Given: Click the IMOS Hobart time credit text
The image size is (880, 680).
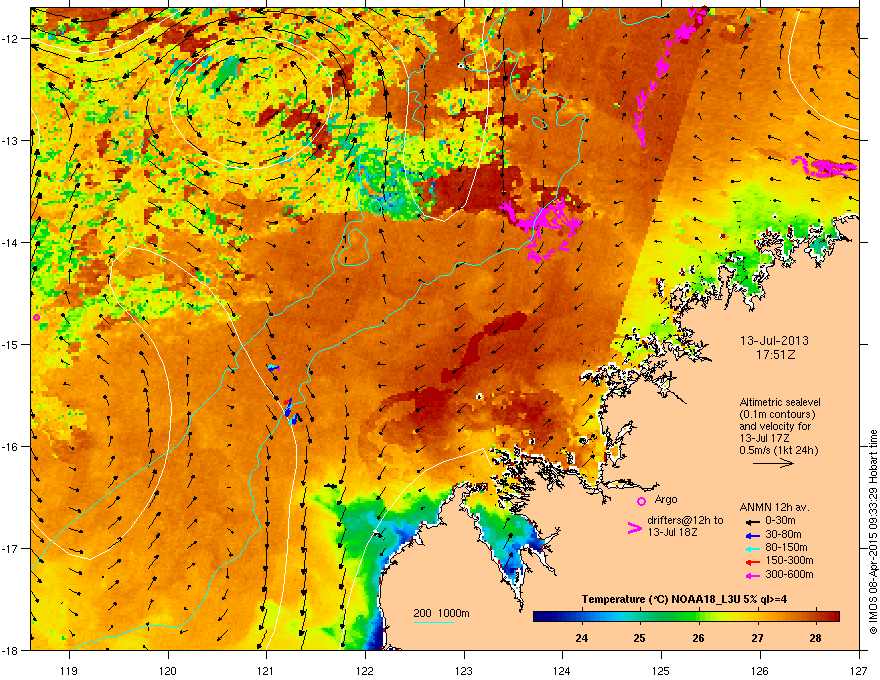Looking at the screenshot, I should point(873,532).
